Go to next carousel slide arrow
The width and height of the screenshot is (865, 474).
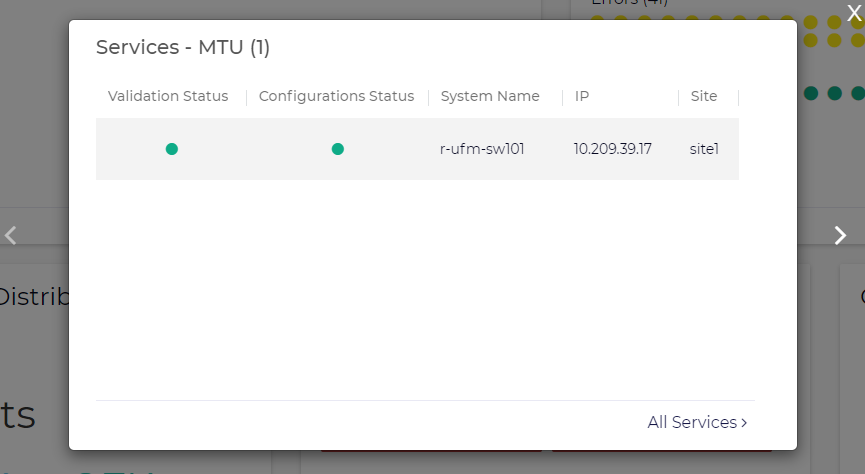(x=840, y=235)
